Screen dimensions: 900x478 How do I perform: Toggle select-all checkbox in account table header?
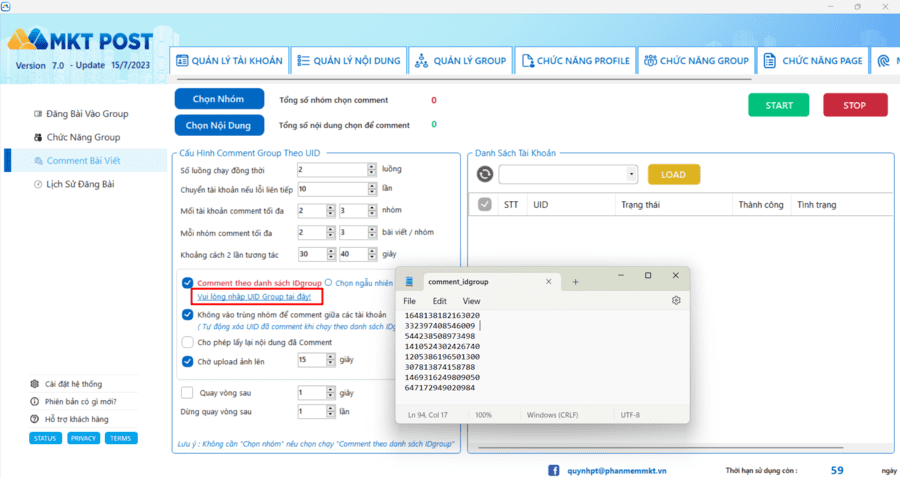click(x=484, y=204)
